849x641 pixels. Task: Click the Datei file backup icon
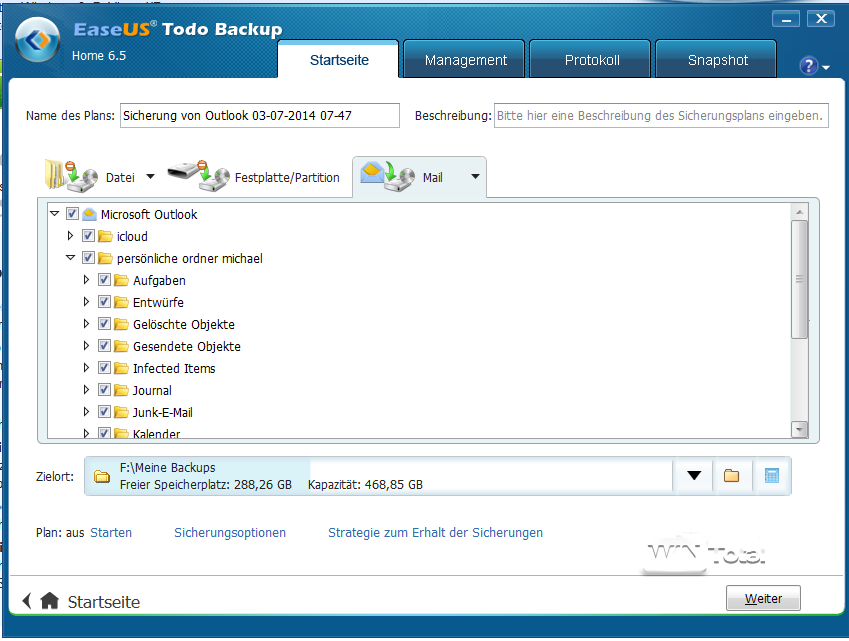tap(71, 176)
